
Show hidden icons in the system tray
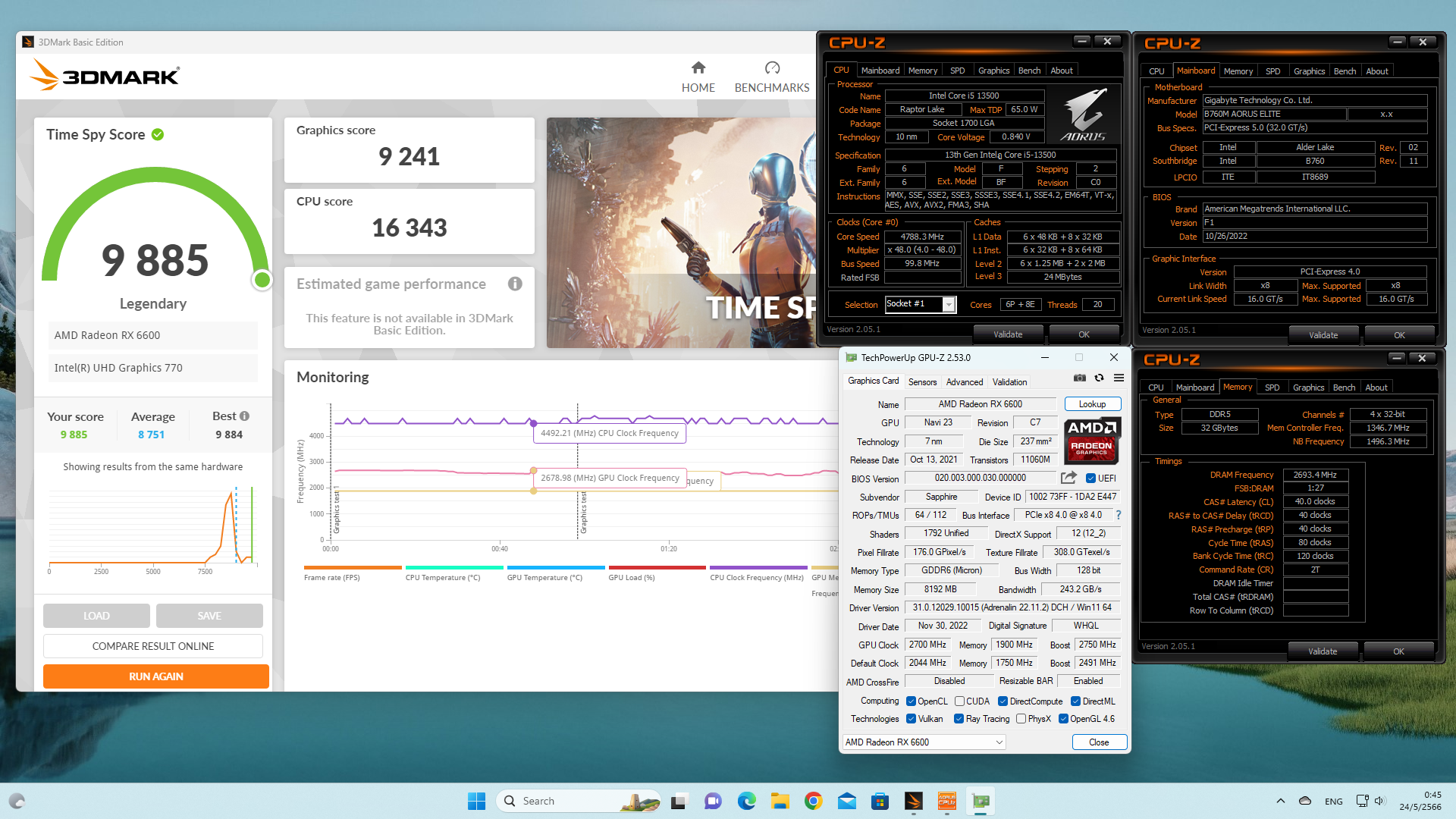pyautogui.click(x=1281, y=801)
